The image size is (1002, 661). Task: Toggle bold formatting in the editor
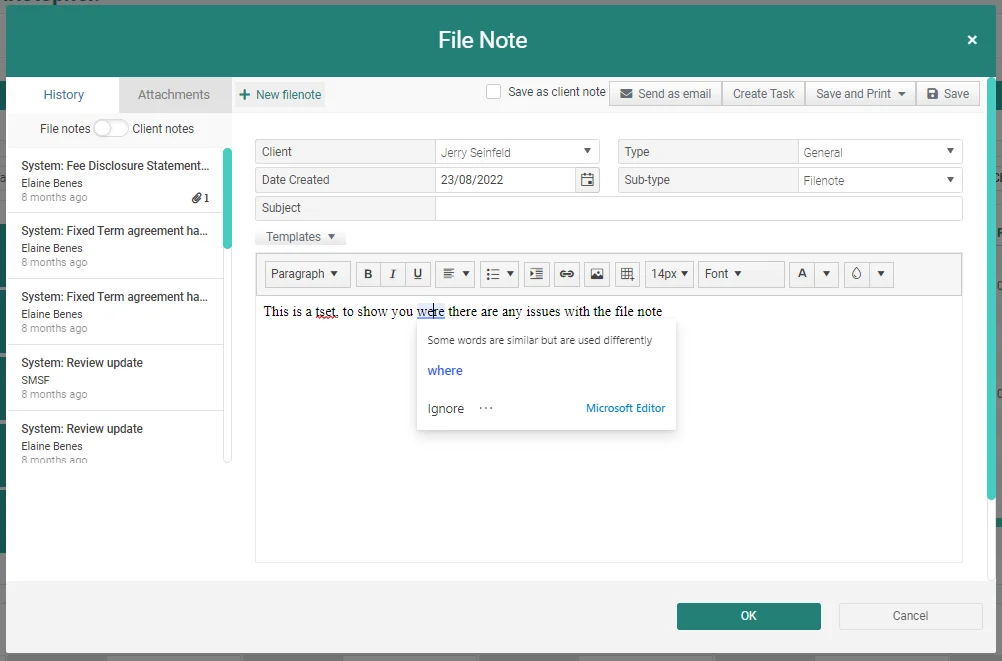(x=368, y=274)
